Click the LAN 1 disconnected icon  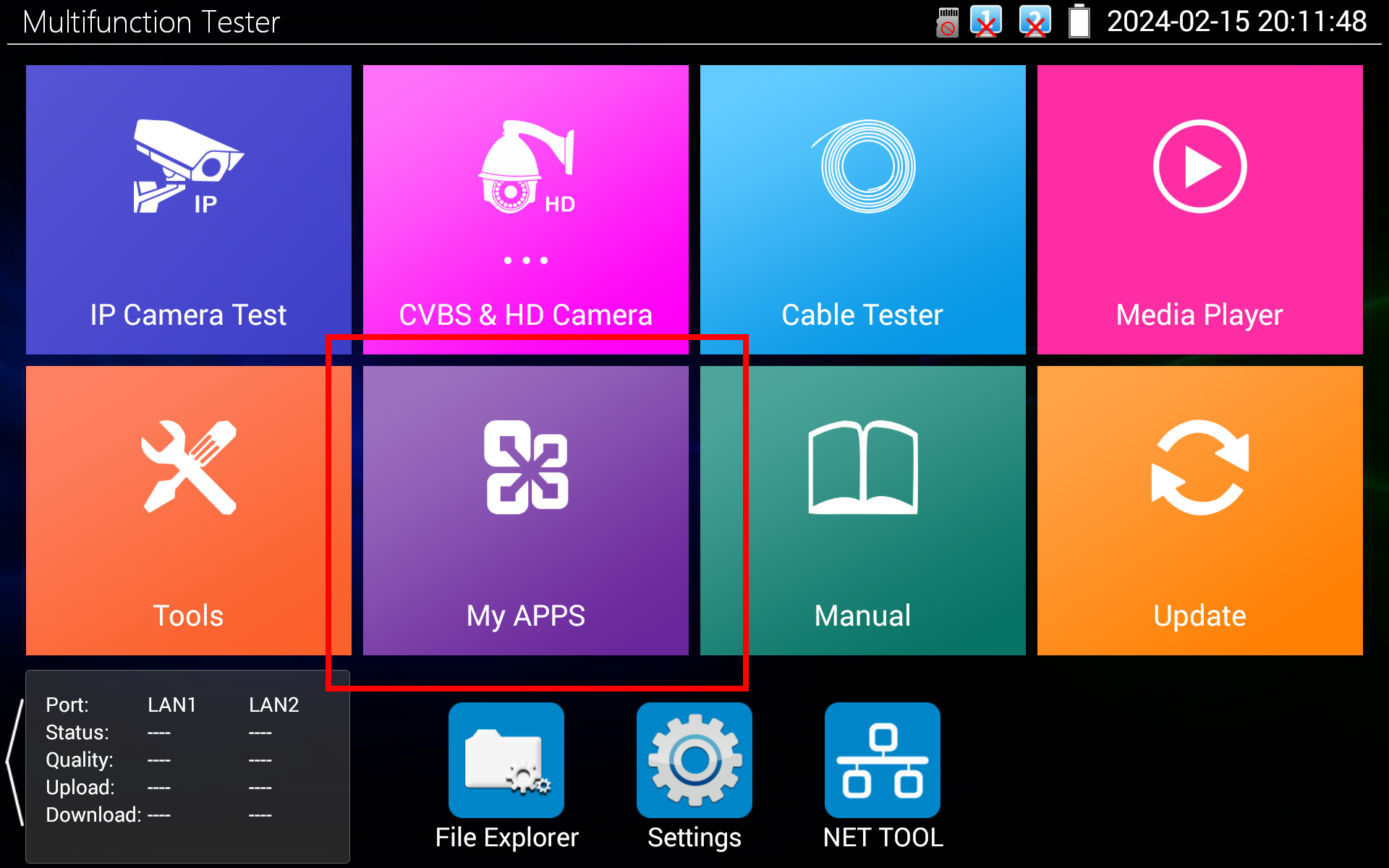pyautogui.click(x=986, y=22)
